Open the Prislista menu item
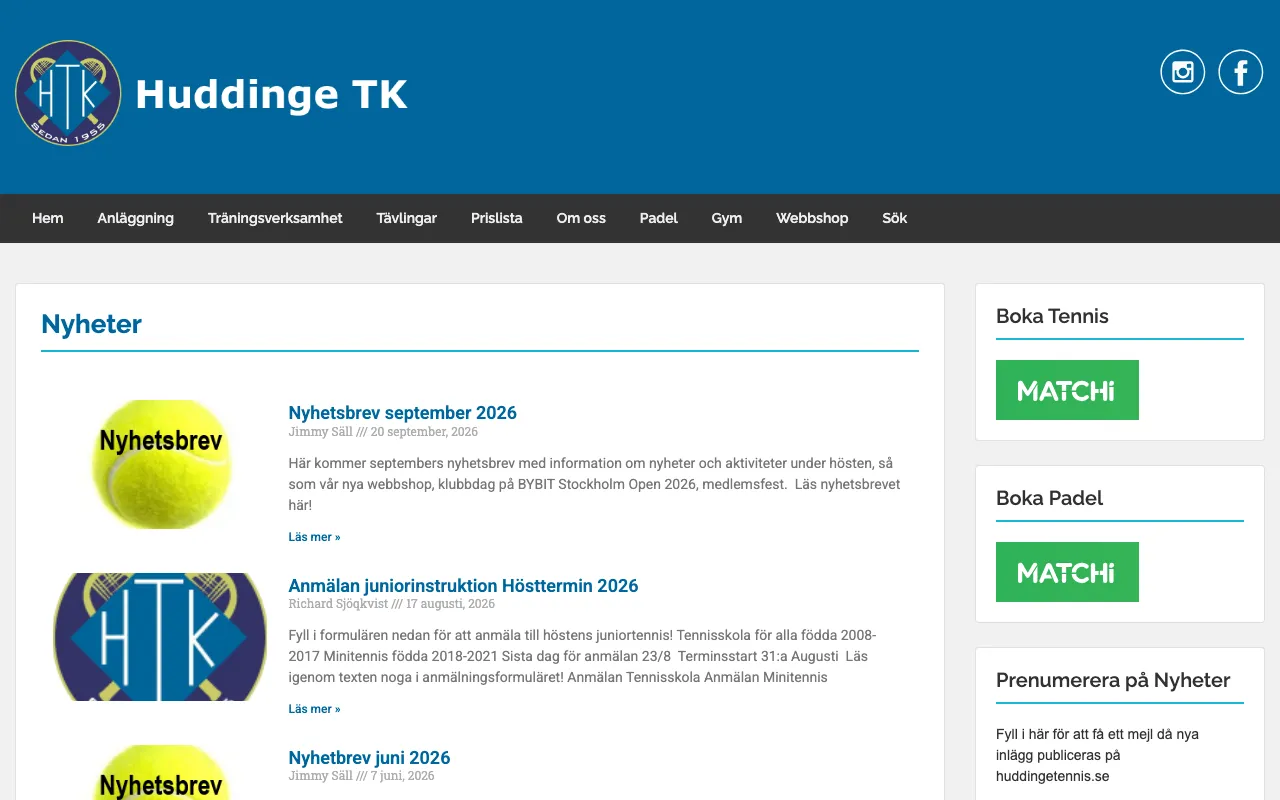Image resolution: width=1280 pixels, height=800 pixels. [x=497, y=218]
